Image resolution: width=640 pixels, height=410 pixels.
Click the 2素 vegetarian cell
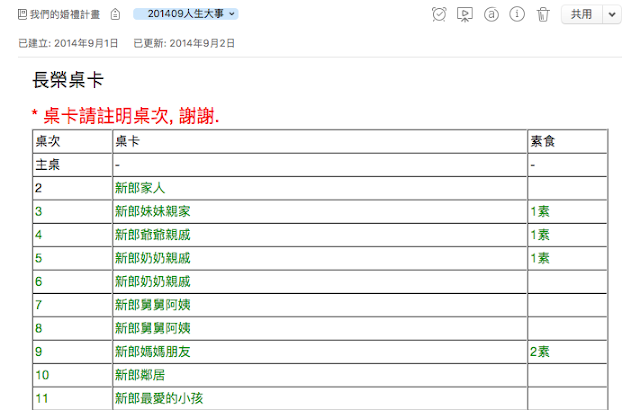567,352
